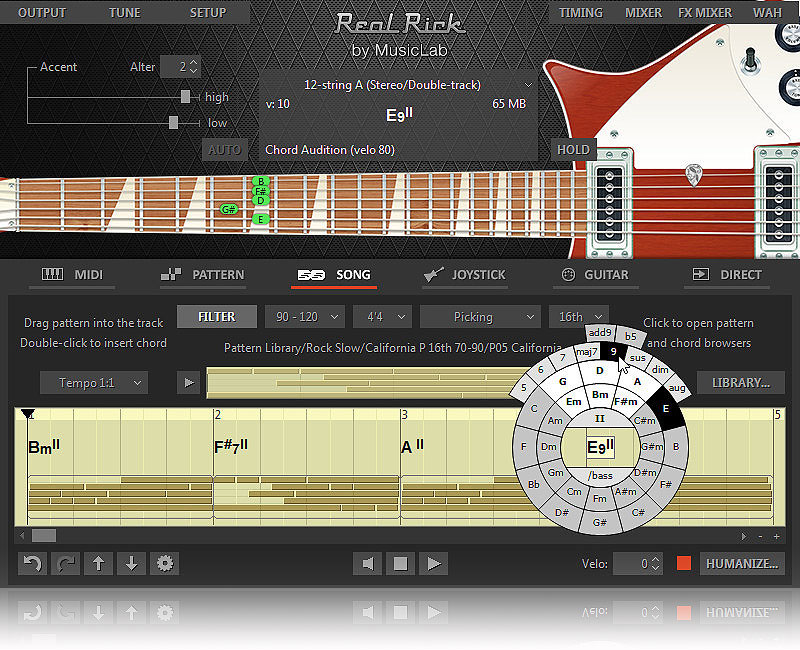Click the LIBRARY... button
The image size is (800, 650).
coord(740,382)
